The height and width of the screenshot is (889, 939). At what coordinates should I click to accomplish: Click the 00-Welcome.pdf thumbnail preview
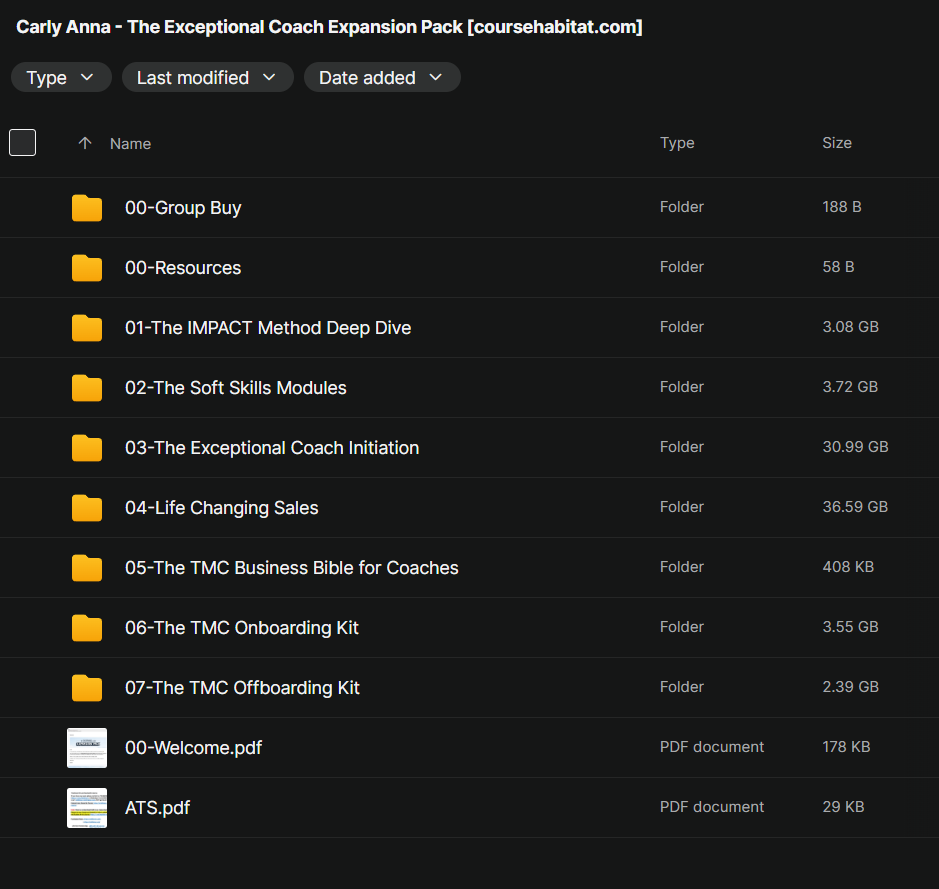87,748
